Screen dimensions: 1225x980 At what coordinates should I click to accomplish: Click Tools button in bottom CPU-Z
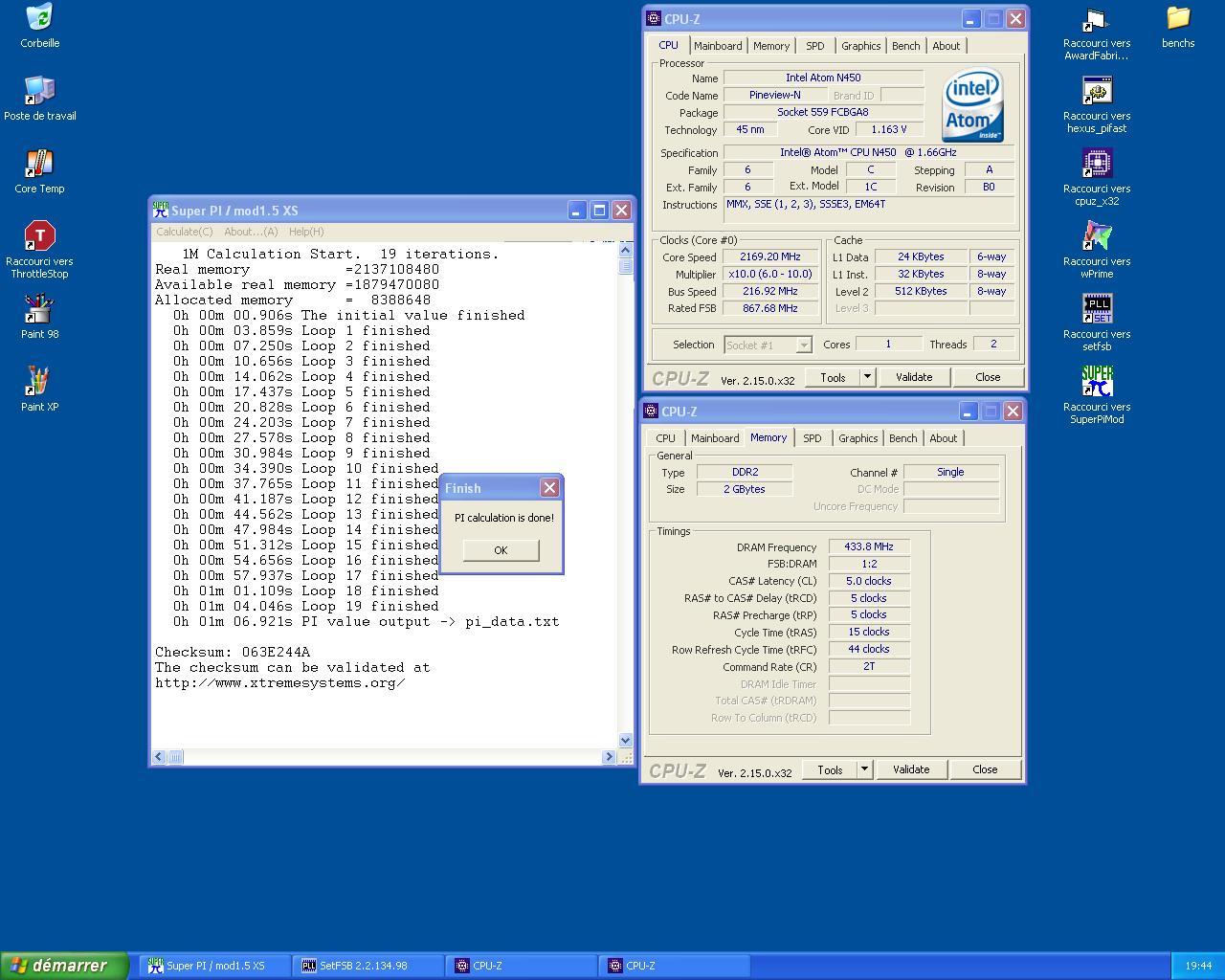coord(830,769)
